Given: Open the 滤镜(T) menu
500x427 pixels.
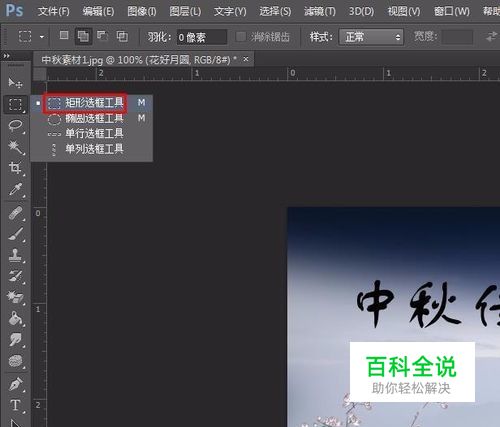Looking at the screenshot, I should pos(320,12).
